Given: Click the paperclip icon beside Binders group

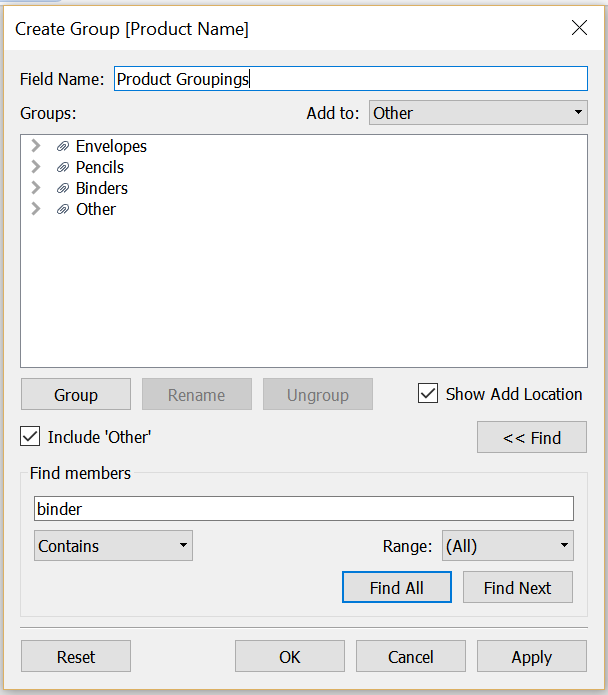Looking at the screenshot, I should [63, 189].
